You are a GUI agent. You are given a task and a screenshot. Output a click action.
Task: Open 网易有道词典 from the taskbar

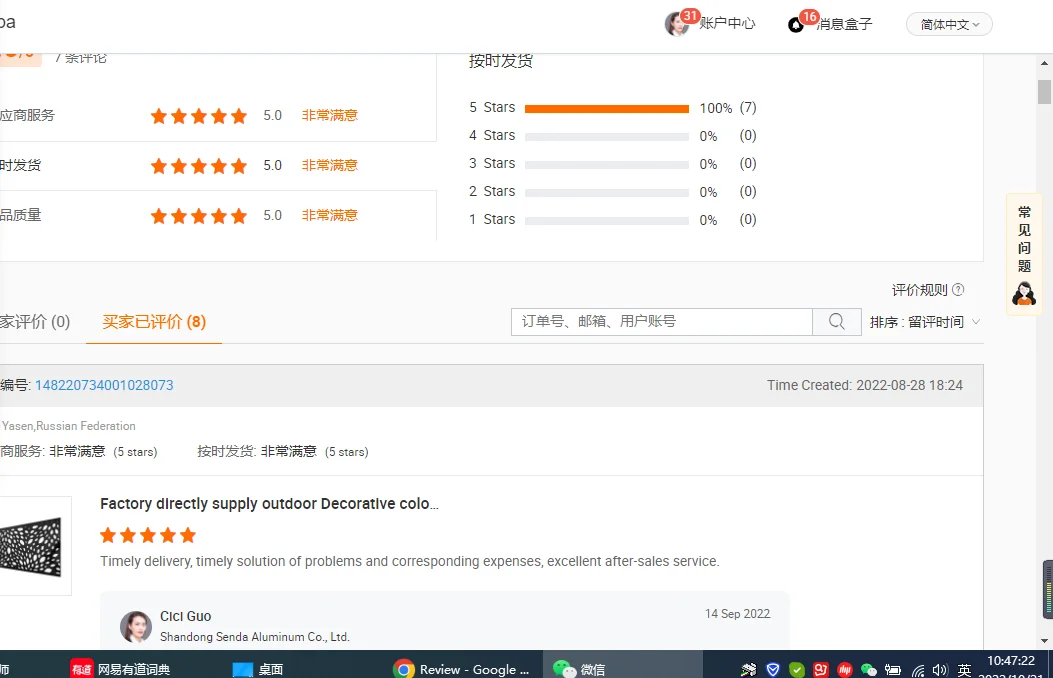[120, 669]
